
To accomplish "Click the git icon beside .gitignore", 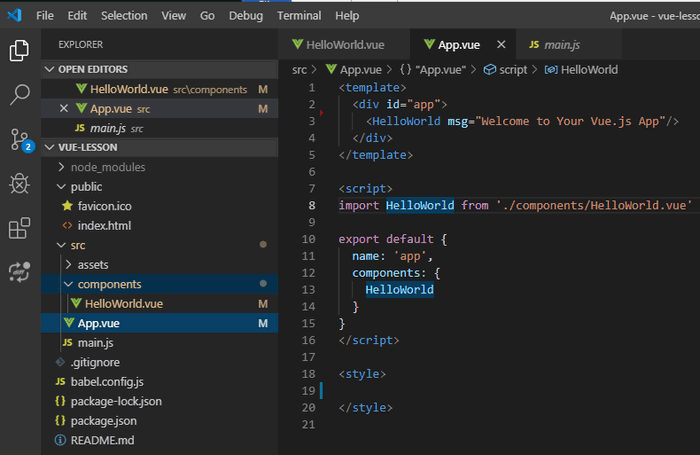I will coord(60,362).
